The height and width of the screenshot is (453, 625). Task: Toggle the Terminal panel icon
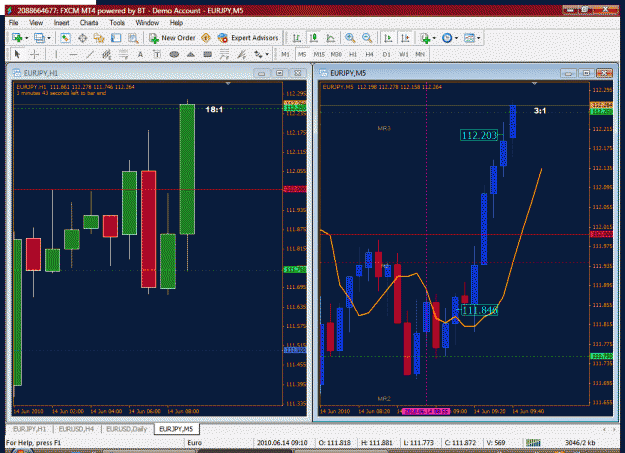[x=116, y=38]
